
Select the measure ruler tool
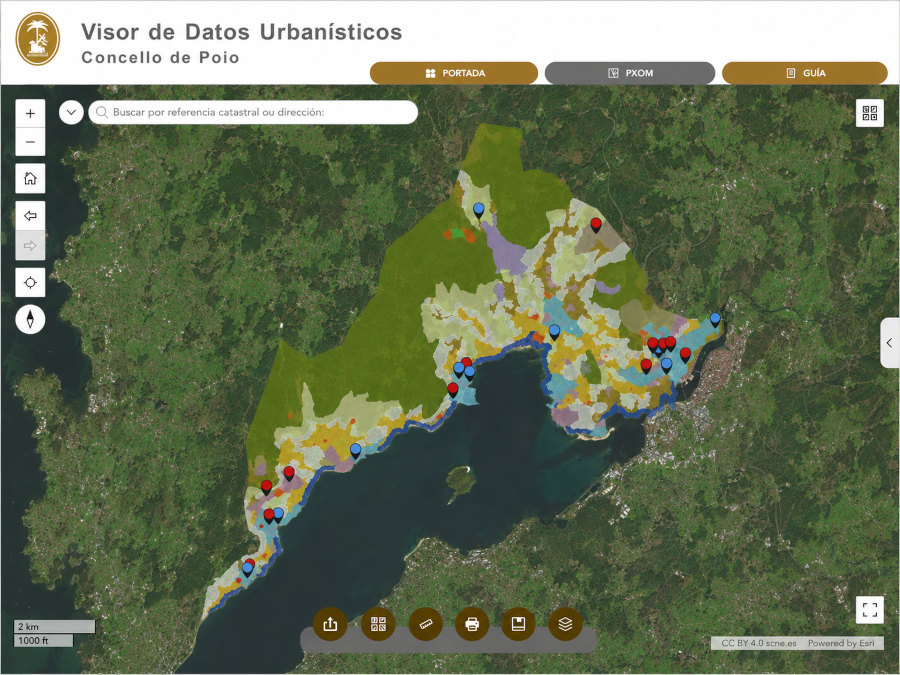click(x=425, y=623)
